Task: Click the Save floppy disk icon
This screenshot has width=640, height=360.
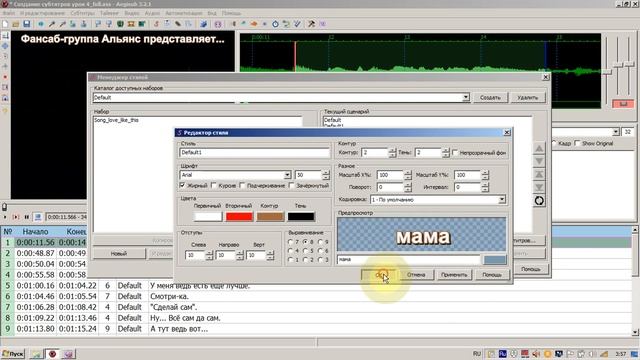Action: coord(27,24)
